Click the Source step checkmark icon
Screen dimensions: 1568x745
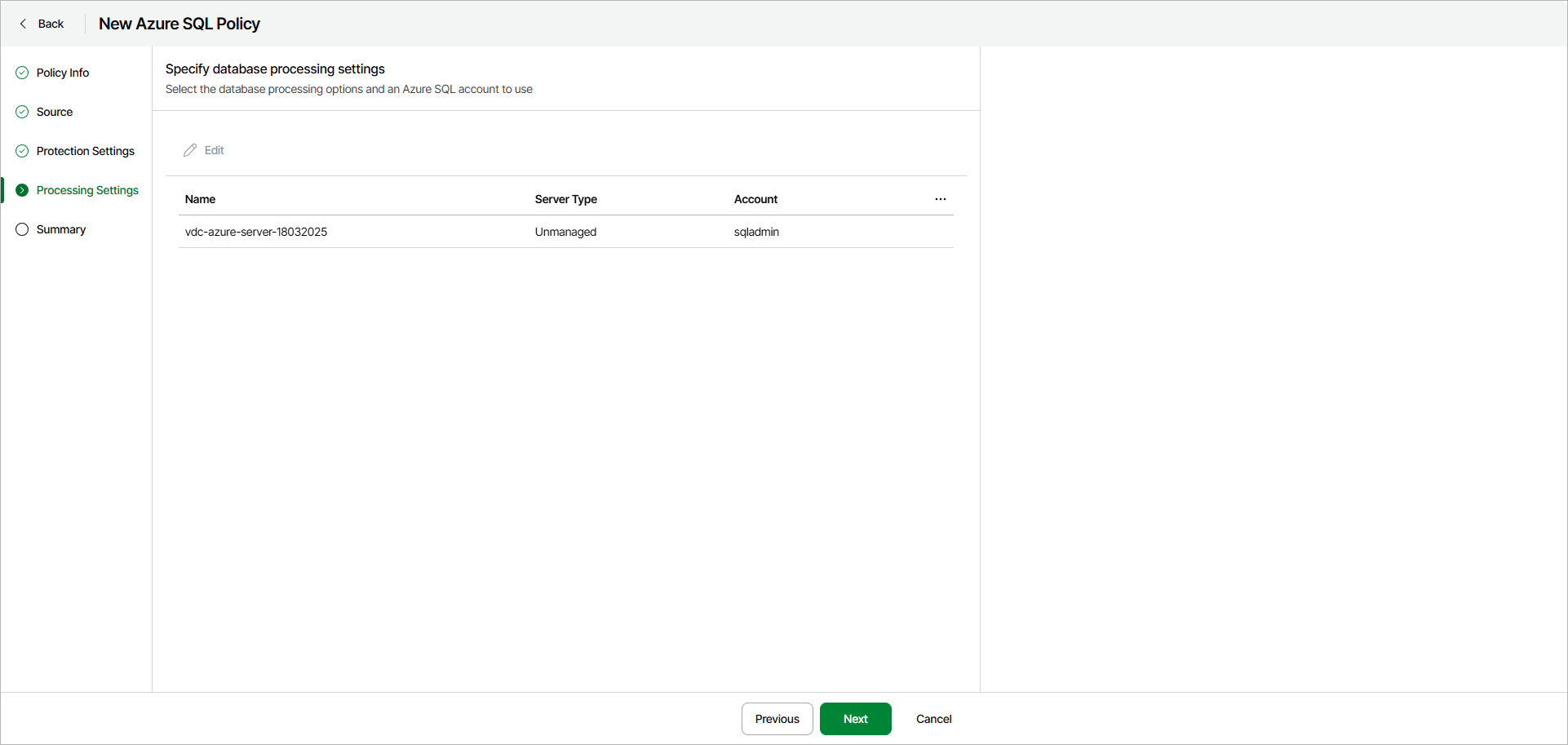pos(21,112)
